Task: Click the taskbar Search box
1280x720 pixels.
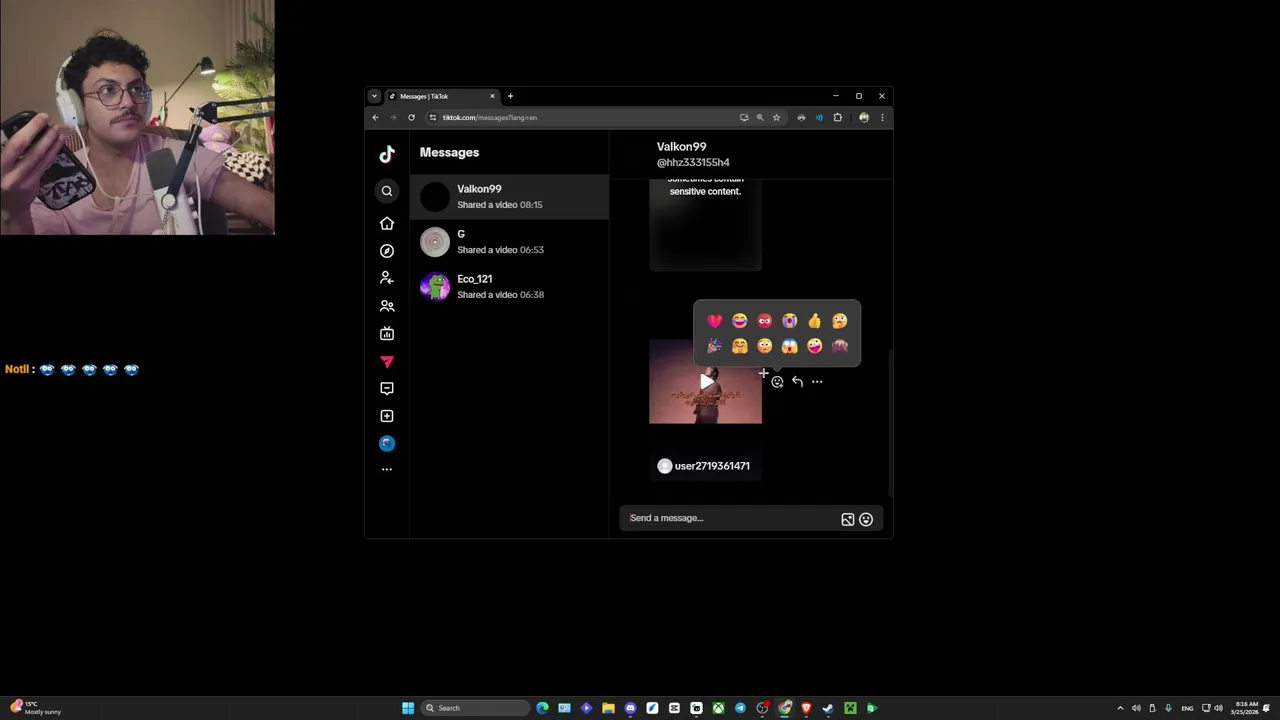Action: (475, 708)
